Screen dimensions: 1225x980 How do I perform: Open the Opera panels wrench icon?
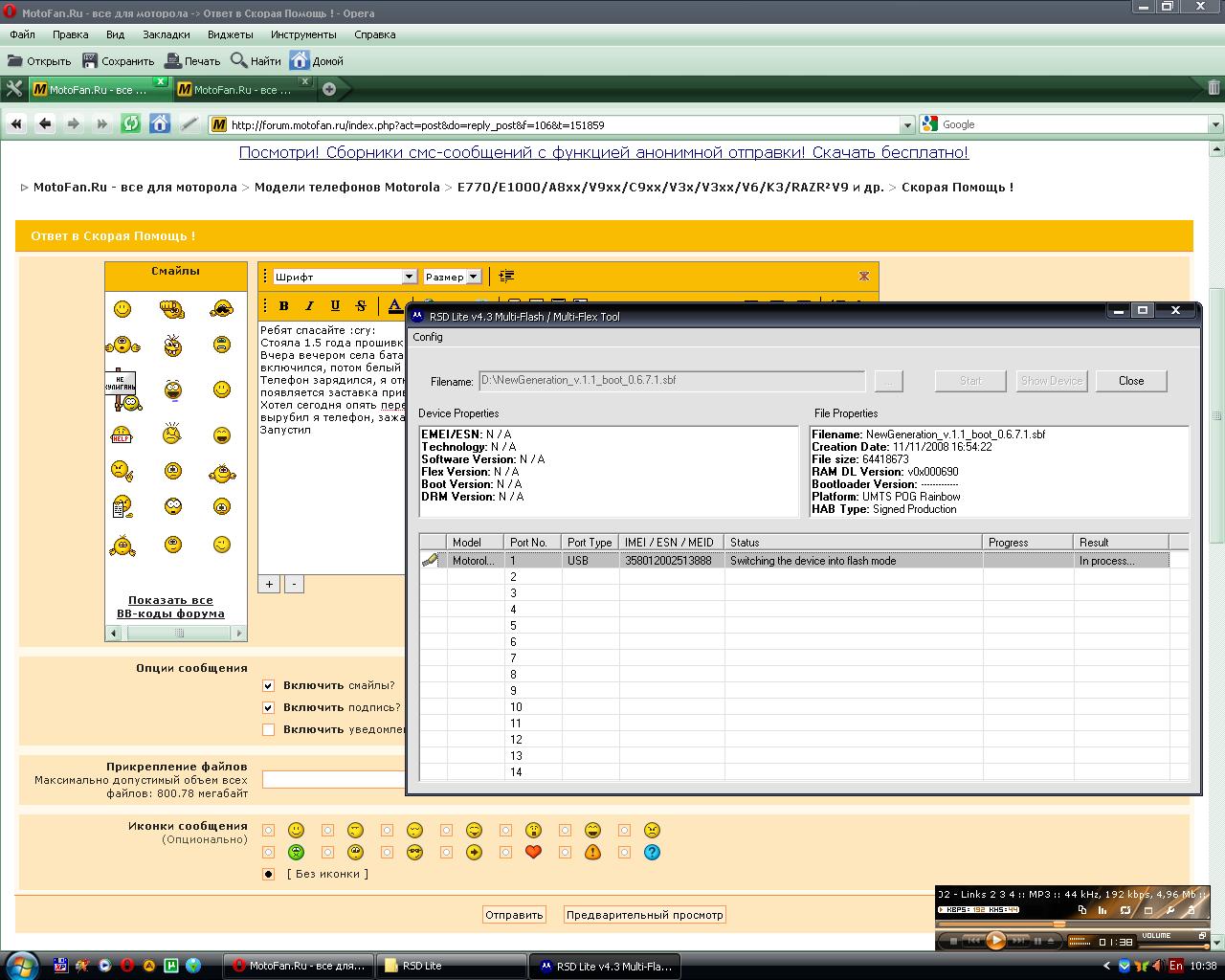coord(13,89)
